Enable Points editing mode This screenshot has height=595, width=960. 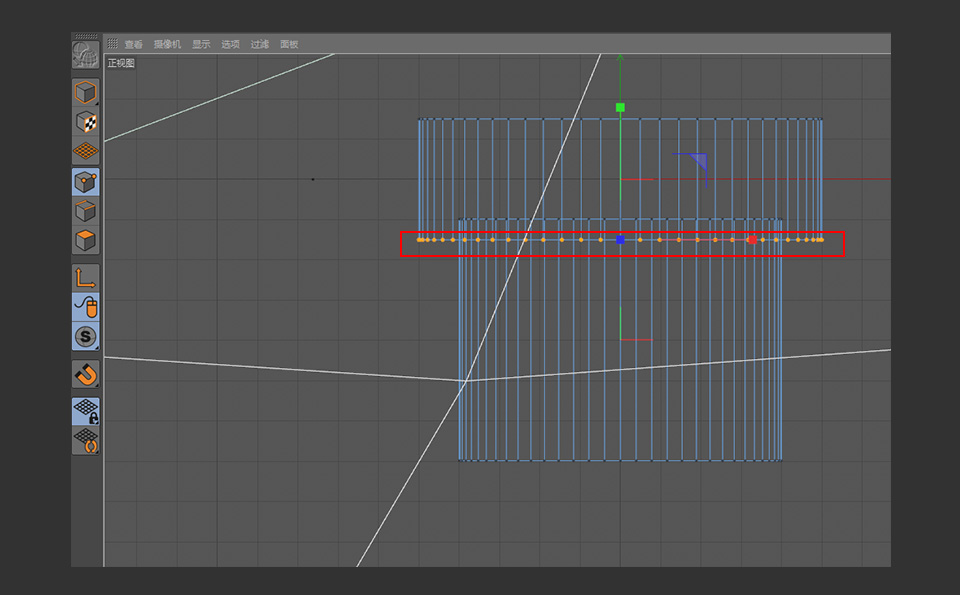tap(85, 181)
